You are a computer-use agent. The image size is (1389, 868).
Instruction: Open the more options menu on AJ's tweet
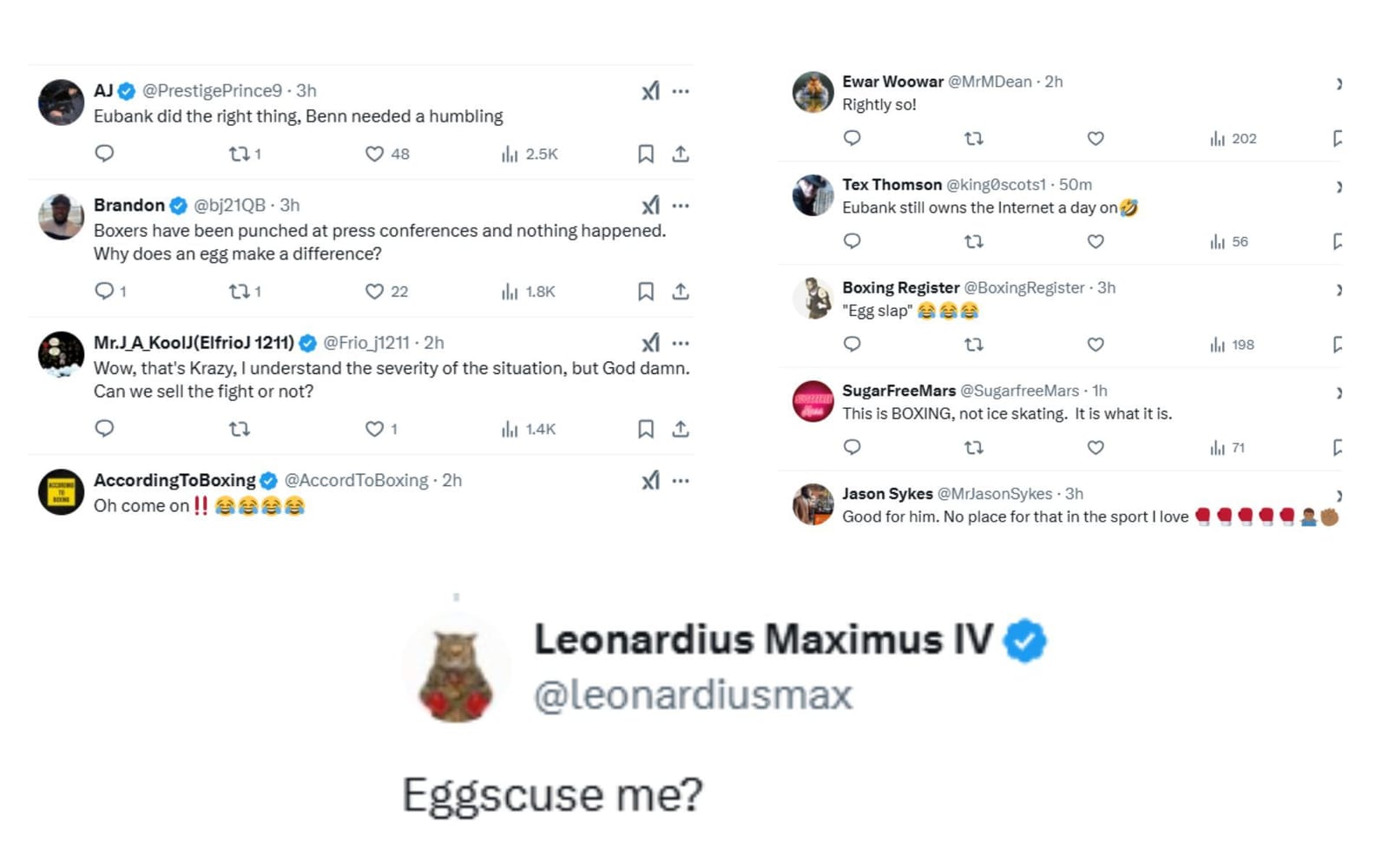point(682,90)
